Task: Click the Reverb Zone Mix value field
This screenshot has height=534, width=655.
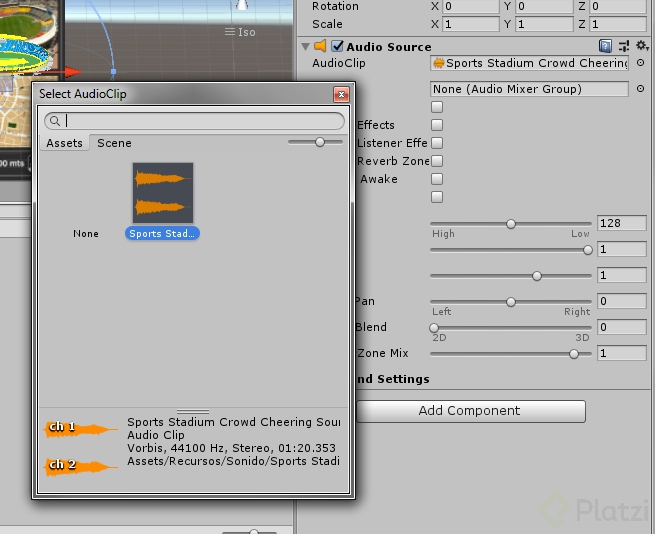Action: [x=622, y=353]
